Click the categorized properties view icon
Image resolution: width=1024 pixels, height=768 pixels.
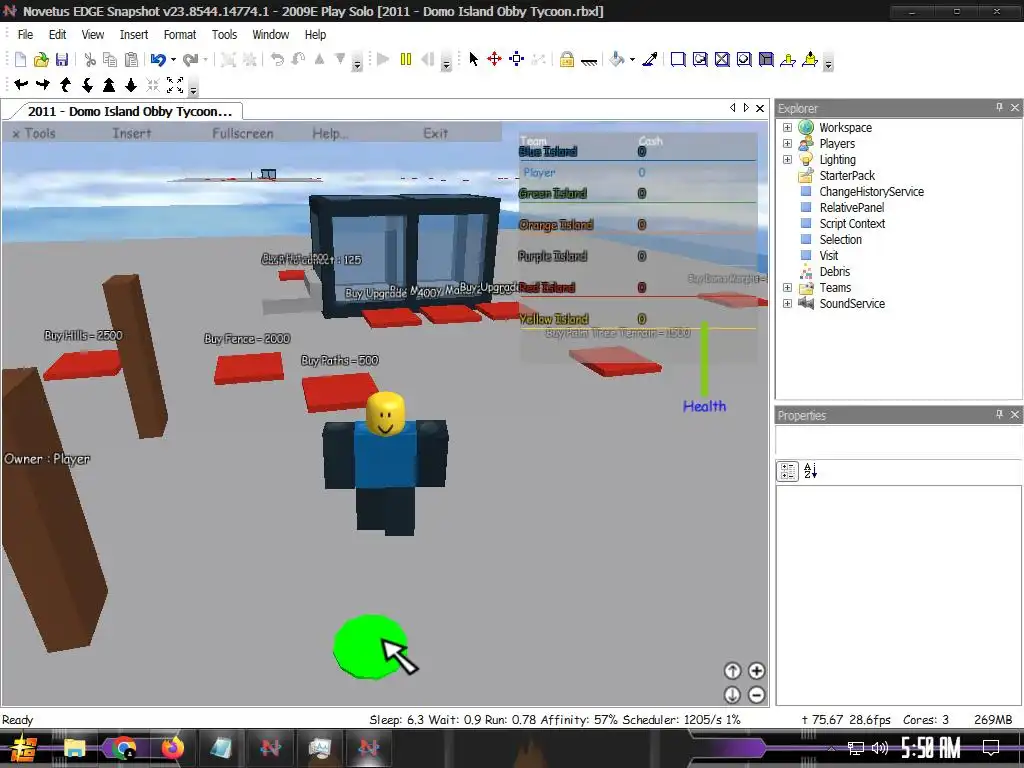click(x=788, y=471)
